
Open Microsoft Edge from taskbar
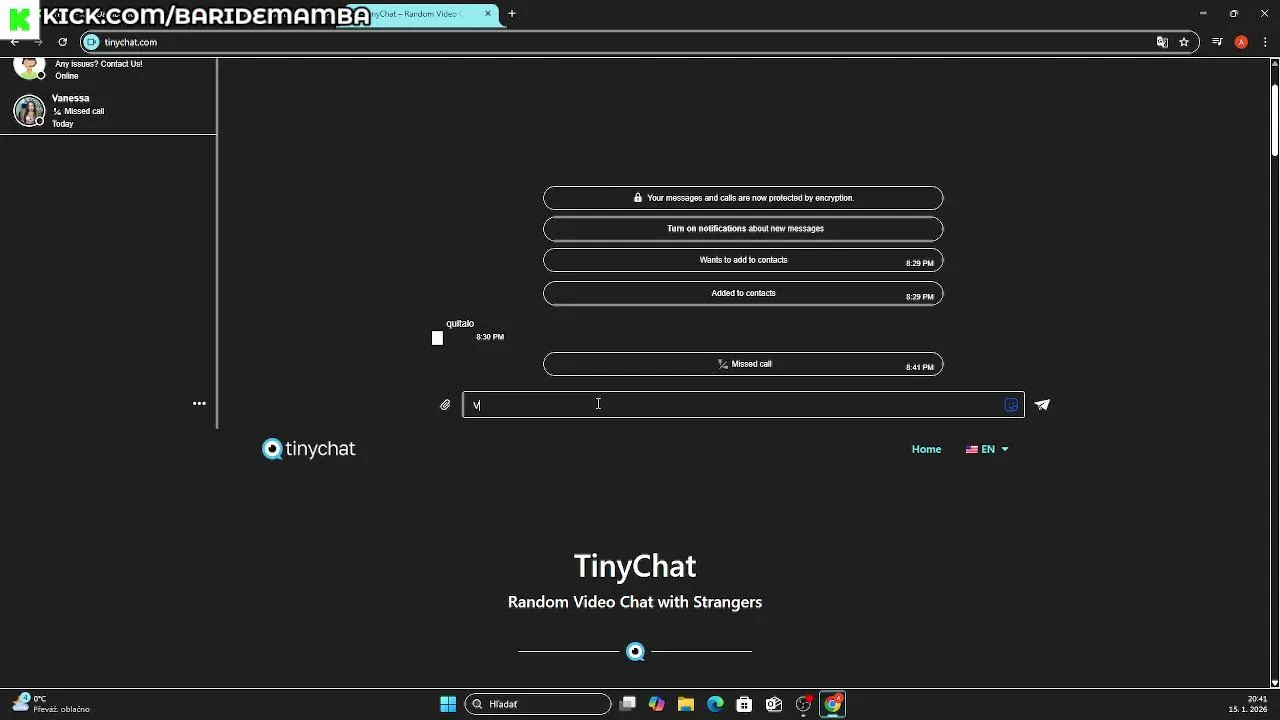[x=715, y=704]
